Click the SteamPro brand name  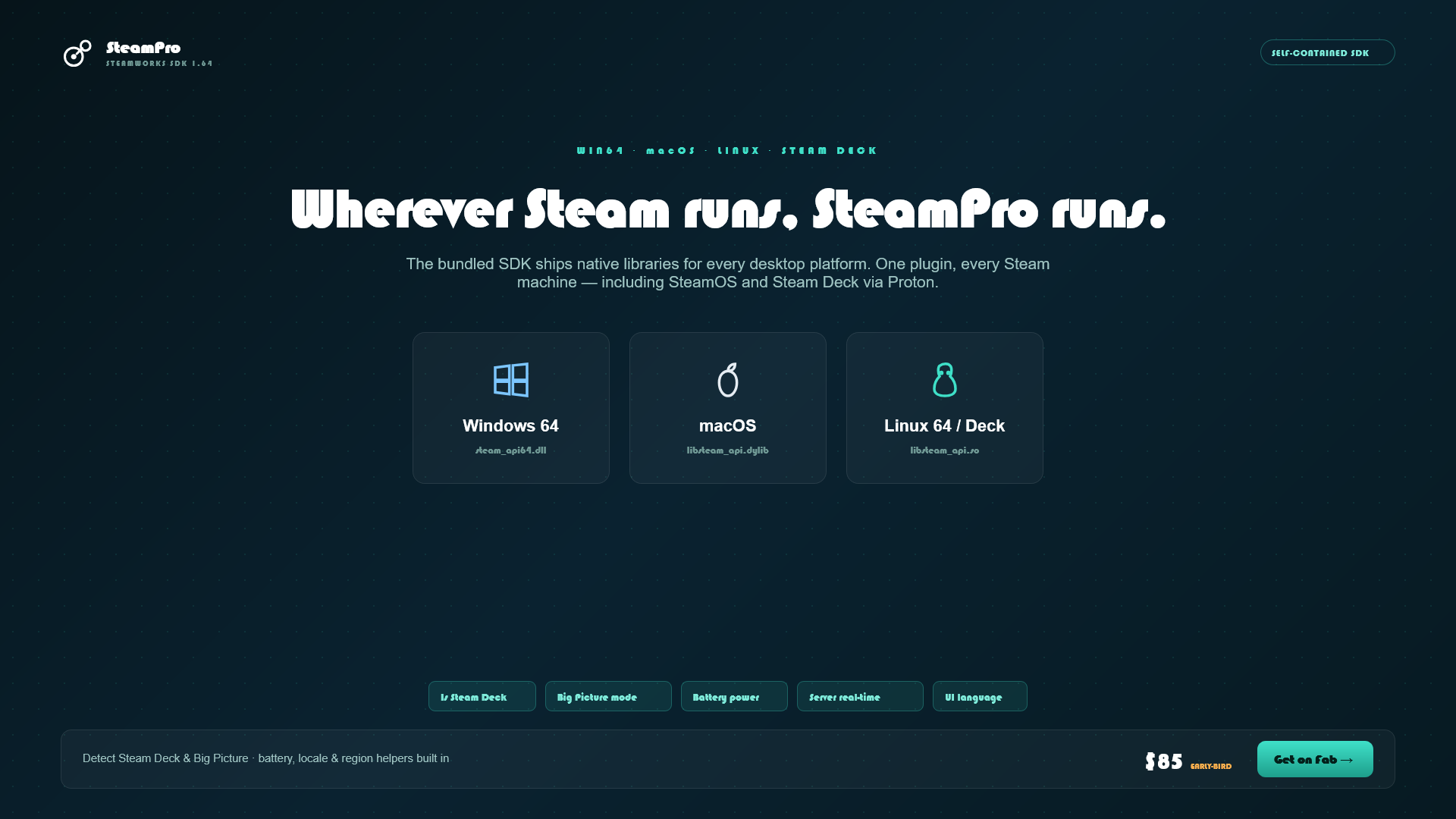143,48
